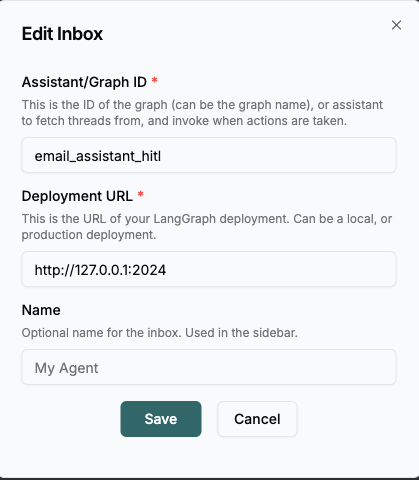Click the Deployment URL label

[77, 196]
